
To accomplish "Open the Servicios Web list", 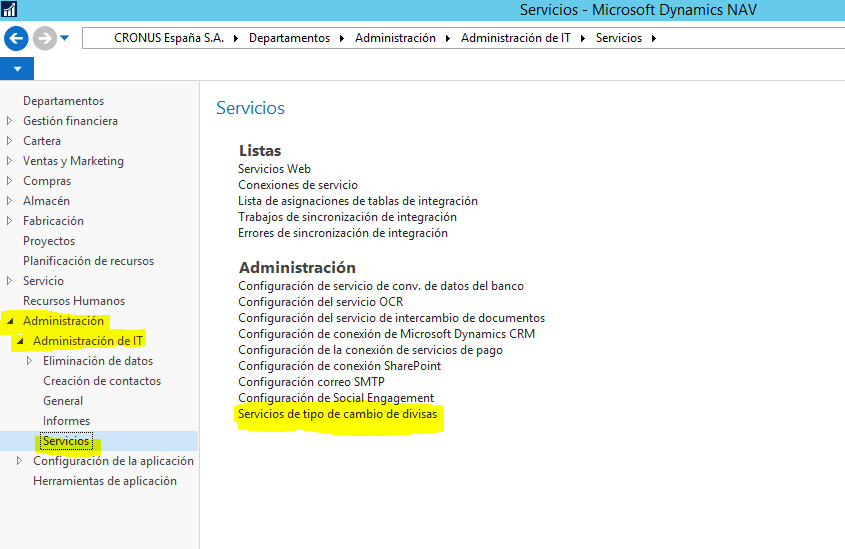I will click(274, 169).
